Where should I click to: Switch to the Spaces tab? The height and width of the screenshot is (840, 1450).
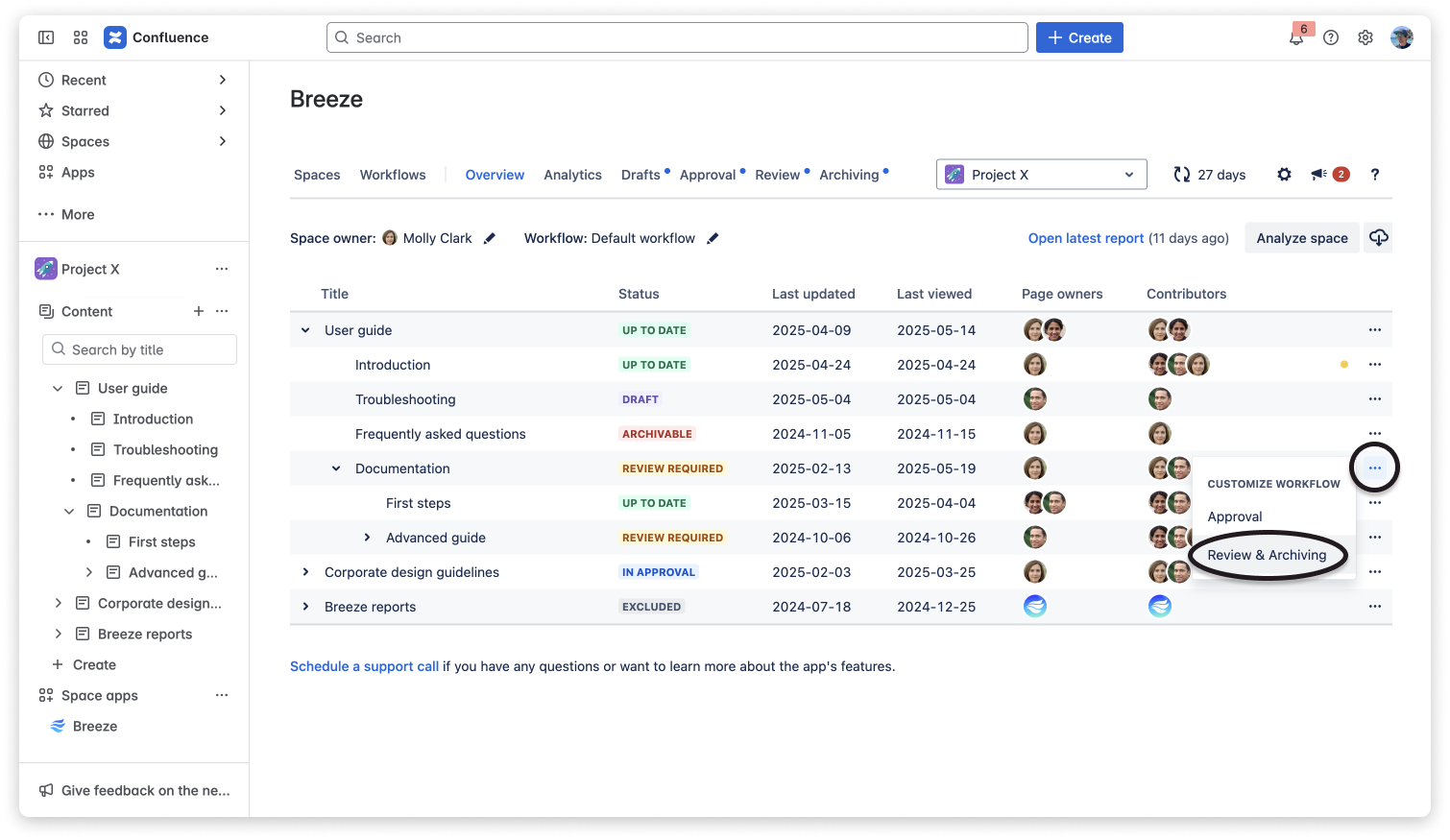click(x=317, y=175)
